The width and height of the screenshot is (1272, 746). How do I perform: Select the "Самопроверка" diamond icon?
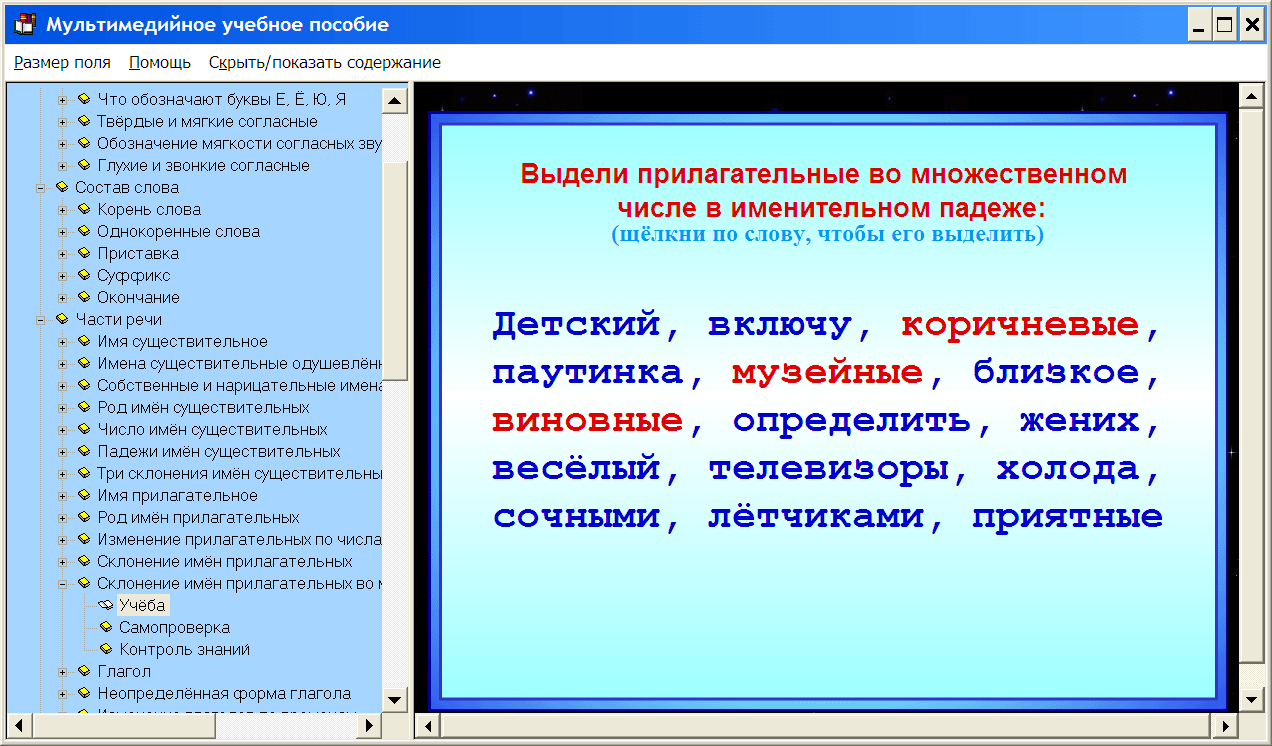105,626
